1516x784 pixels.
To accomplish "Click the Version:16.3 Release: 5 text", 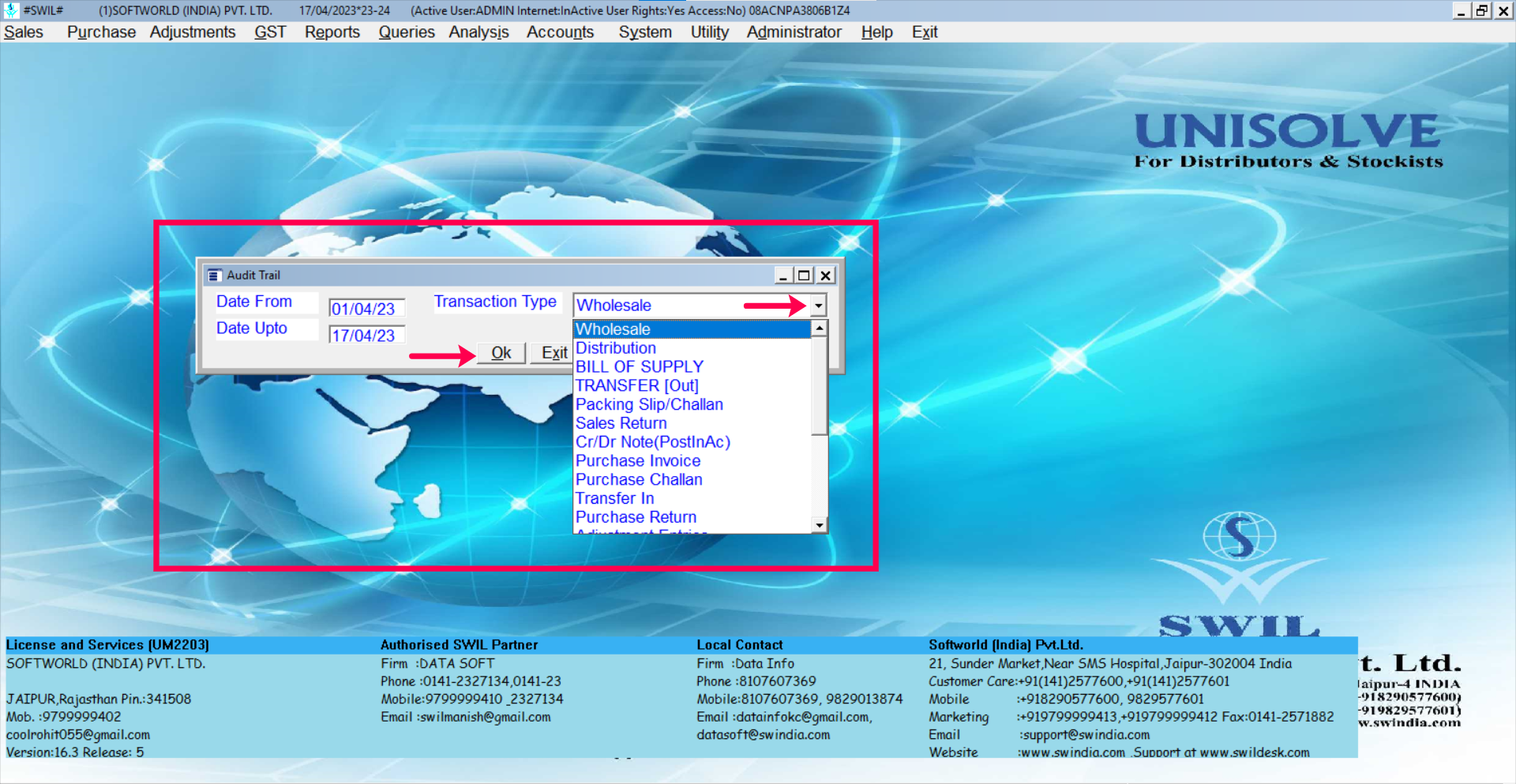I will pos(75,752).
